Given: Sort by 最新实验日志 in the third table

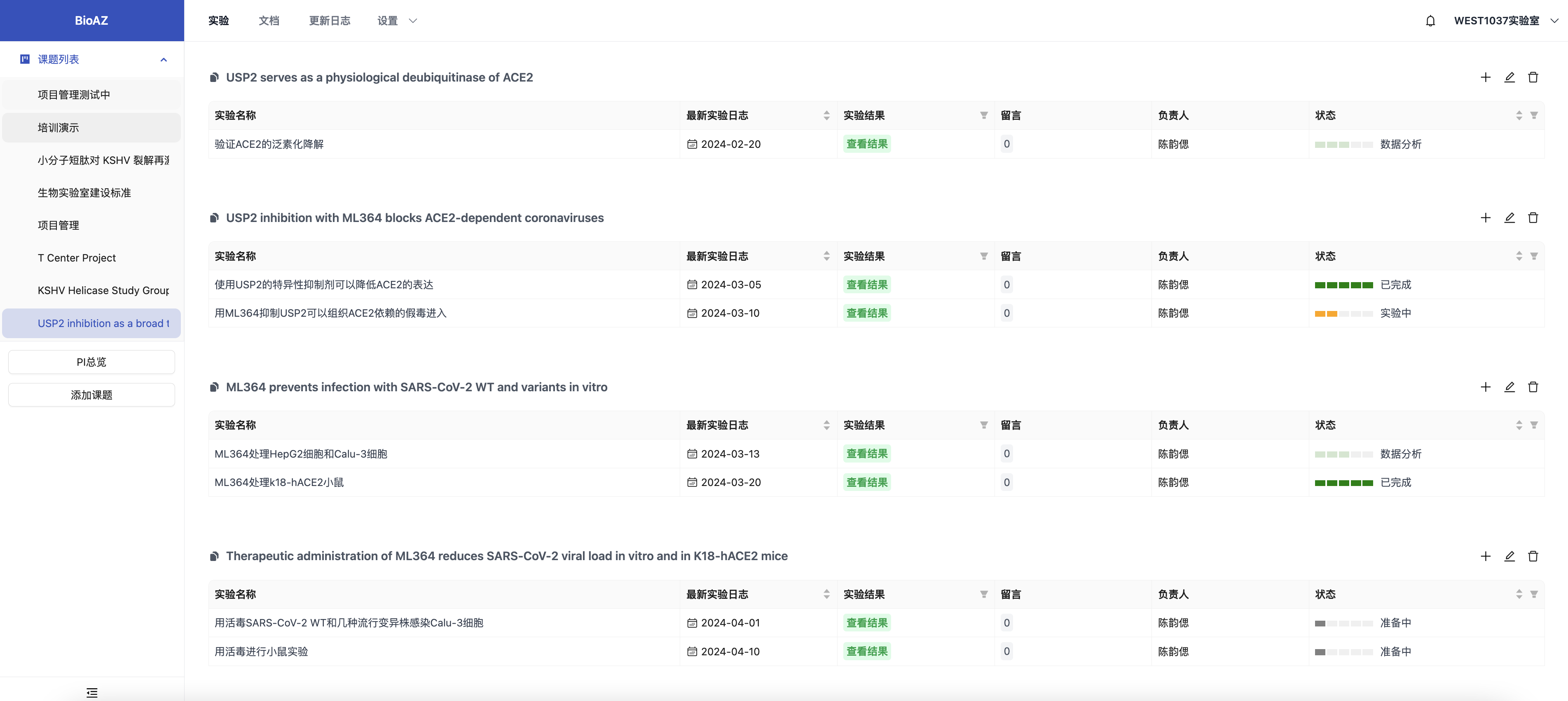Looking at the screenshot, I should [826, 425].
